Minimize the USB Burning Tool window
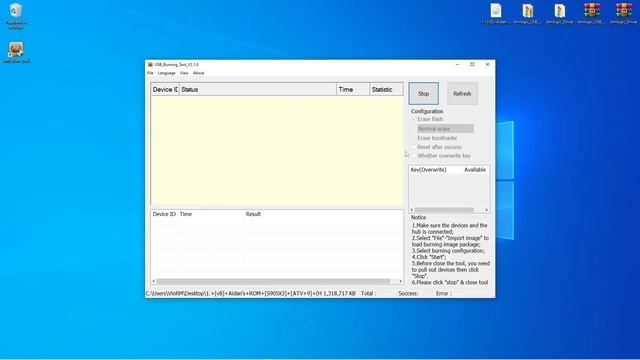Screen dimensions: 640x360 457,64
